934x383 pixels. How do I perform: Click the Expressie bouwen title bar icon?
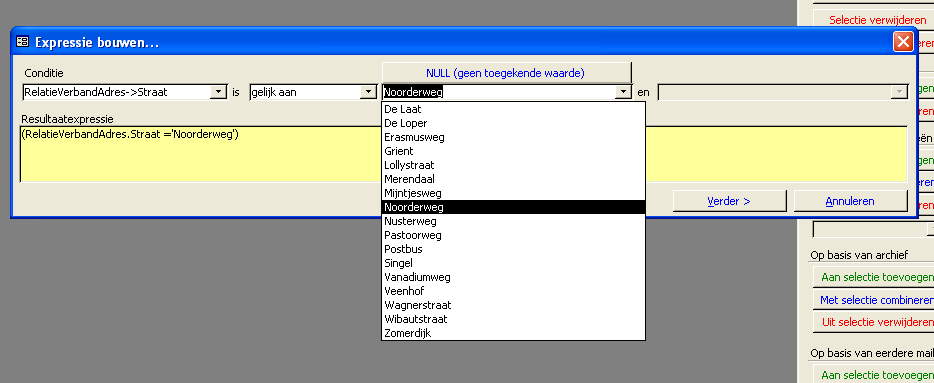coord(23,42)
